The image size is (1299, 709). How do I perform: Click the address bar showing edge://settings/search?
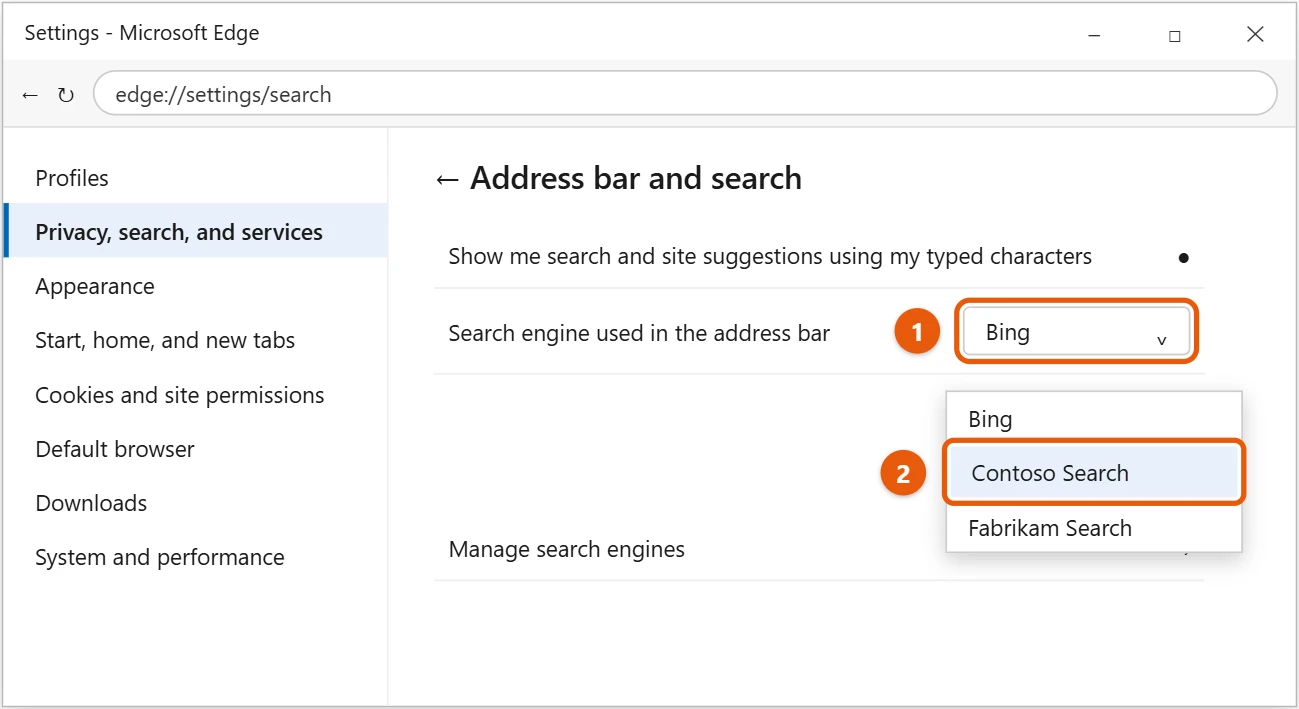click(x=685, y=94)
